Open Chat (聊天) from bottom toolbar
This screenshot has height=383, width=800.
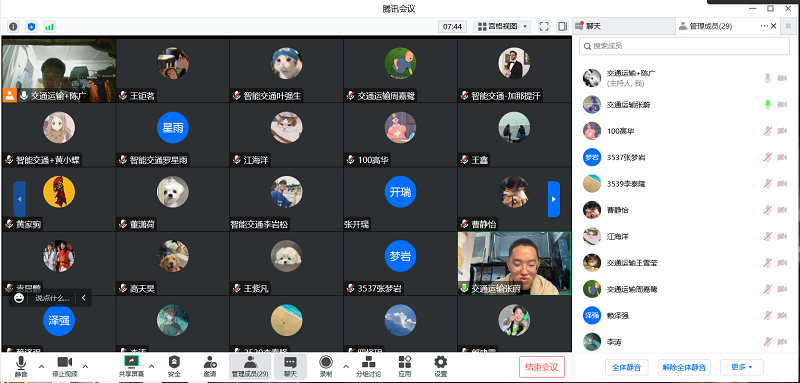click(290, 366)
